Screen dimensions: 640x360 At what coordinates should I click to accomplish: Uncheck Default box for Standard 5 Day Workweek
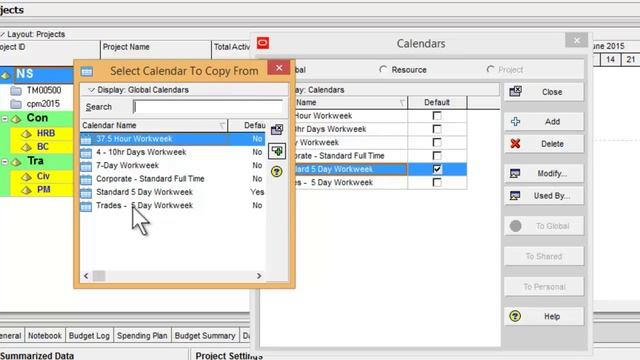tap(437, 169)
